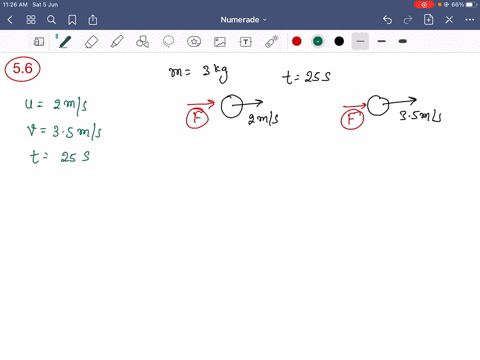Toggle the read-only/zoom window tool
480x360 pixels.
coord(39,42)
